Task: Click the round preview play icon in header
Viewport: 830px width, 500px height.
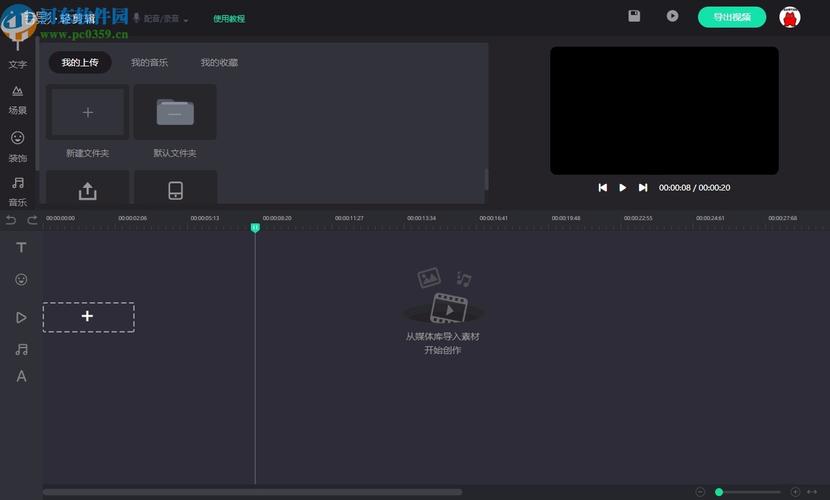Action: click(672, 16)
